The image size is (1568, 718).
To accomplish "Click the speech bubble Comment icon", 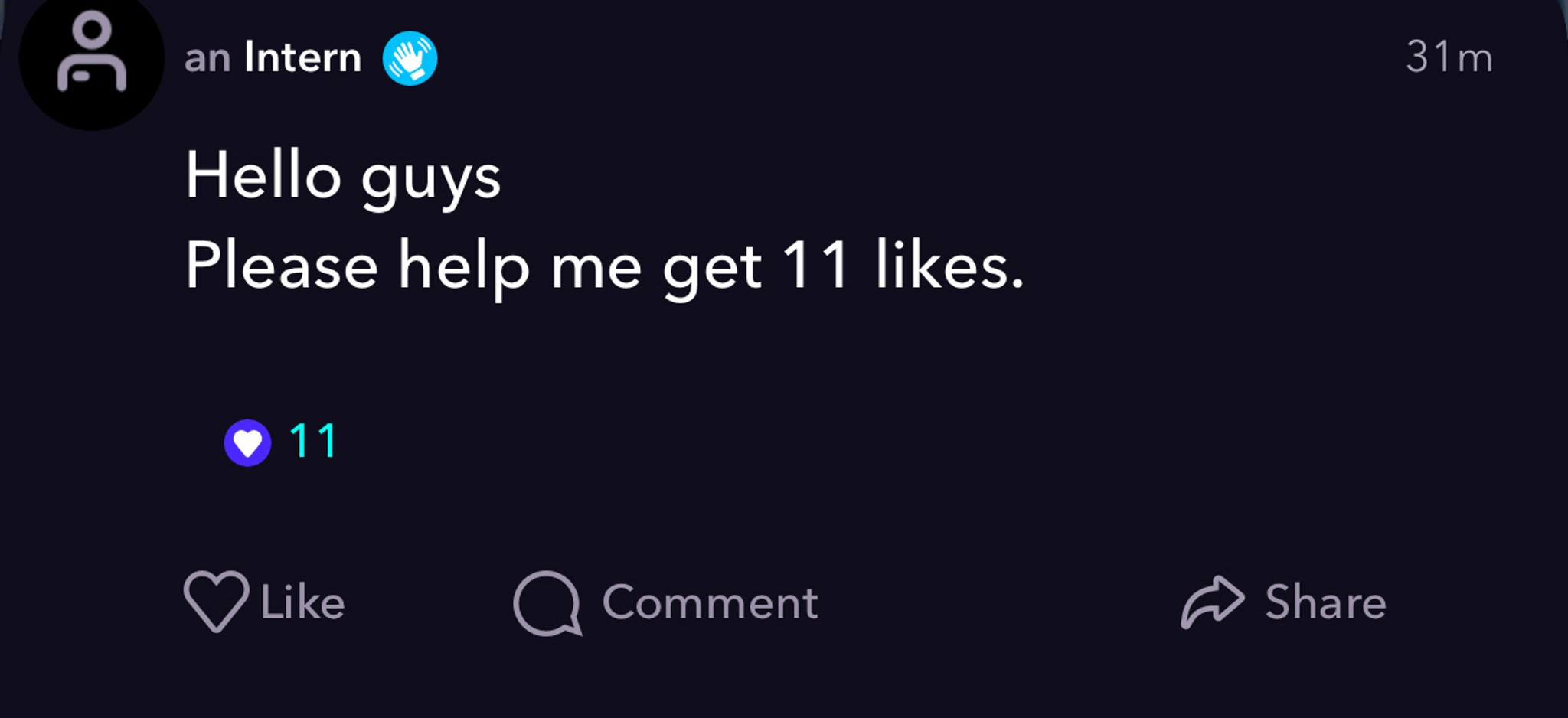I will 547,603.
